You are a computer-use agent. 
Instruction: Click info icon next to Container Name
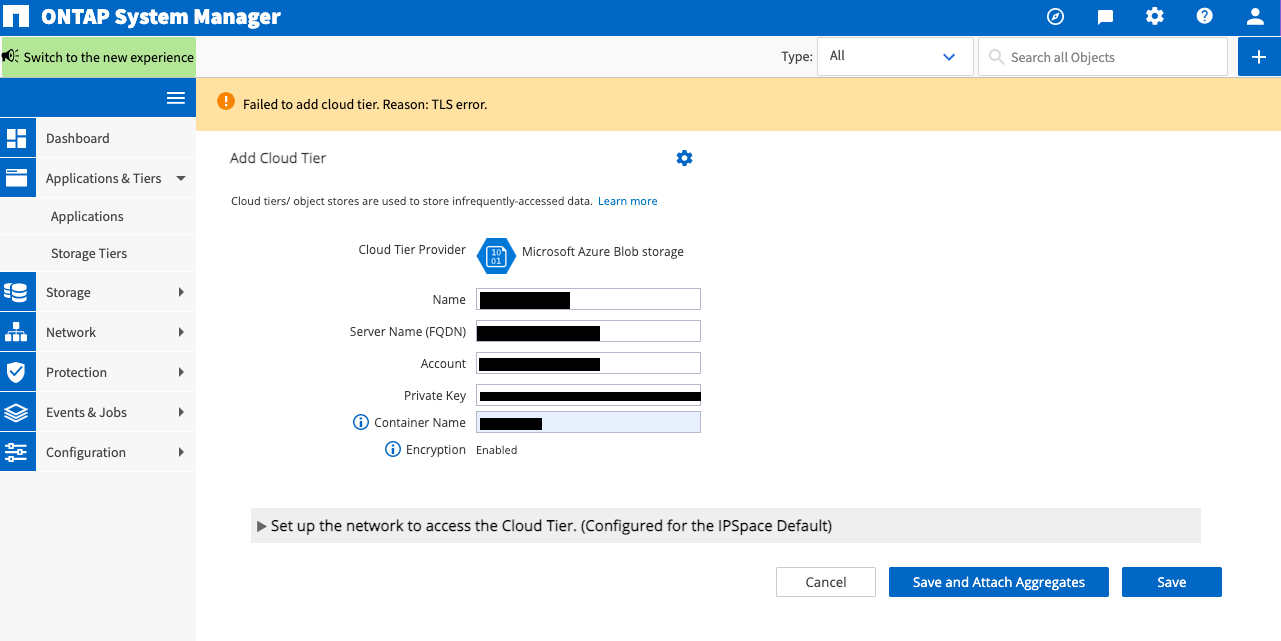click(x=361, y=423)
